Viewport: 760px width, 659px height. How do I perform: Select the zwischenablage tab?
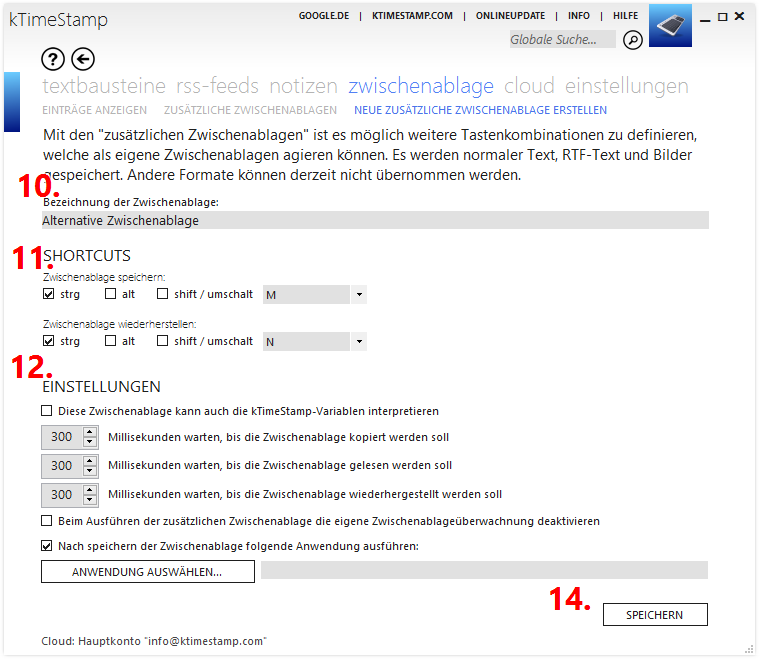pyautogui.click(x=421, y=86)
